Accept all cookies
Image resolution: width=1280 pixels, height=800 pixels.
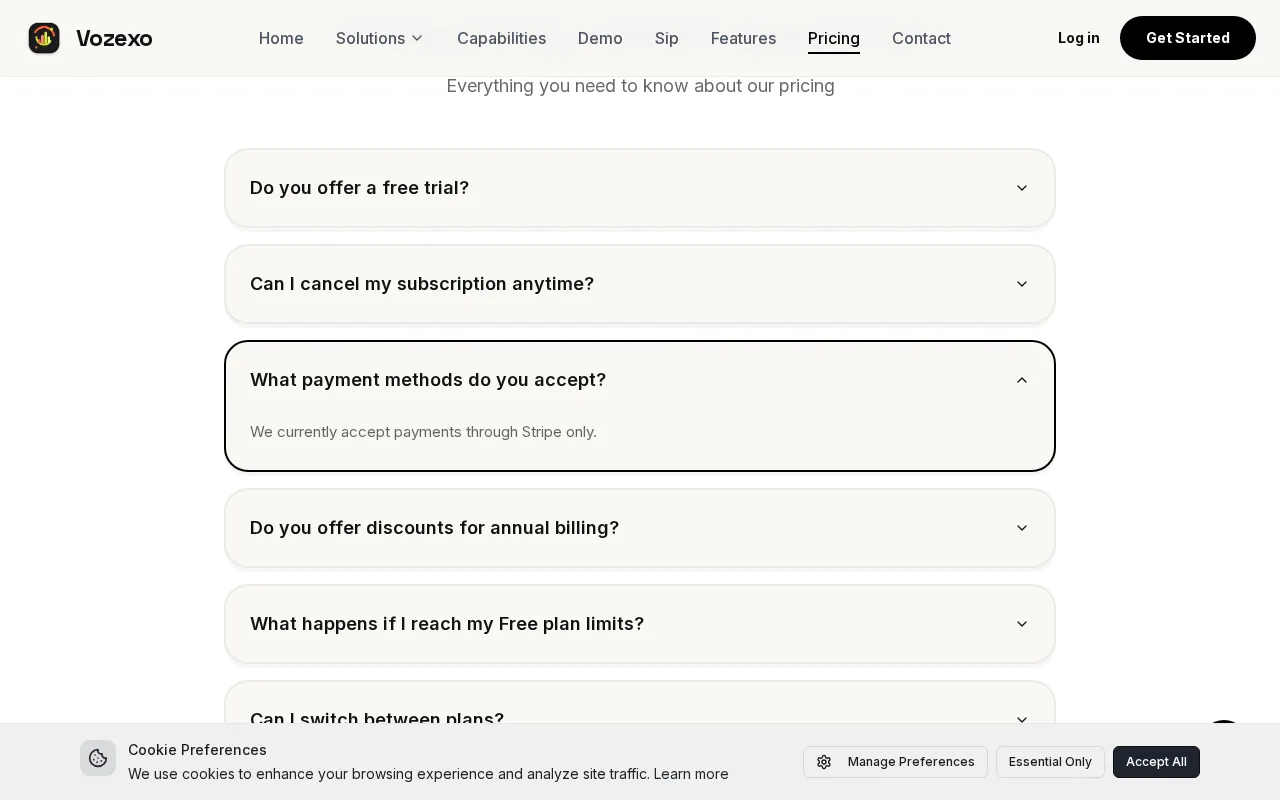[x=1156, y=762]
